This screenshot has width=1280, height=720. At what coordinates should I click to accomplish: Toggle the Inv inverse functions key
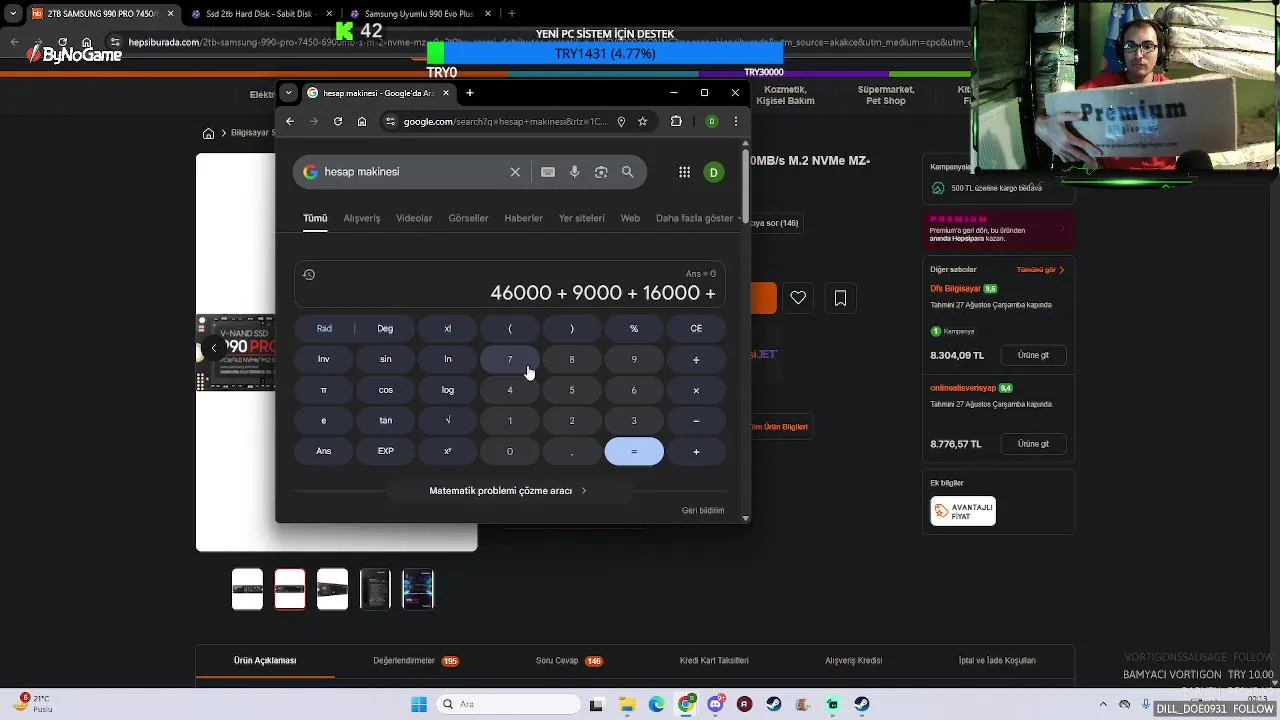point(324,359)
